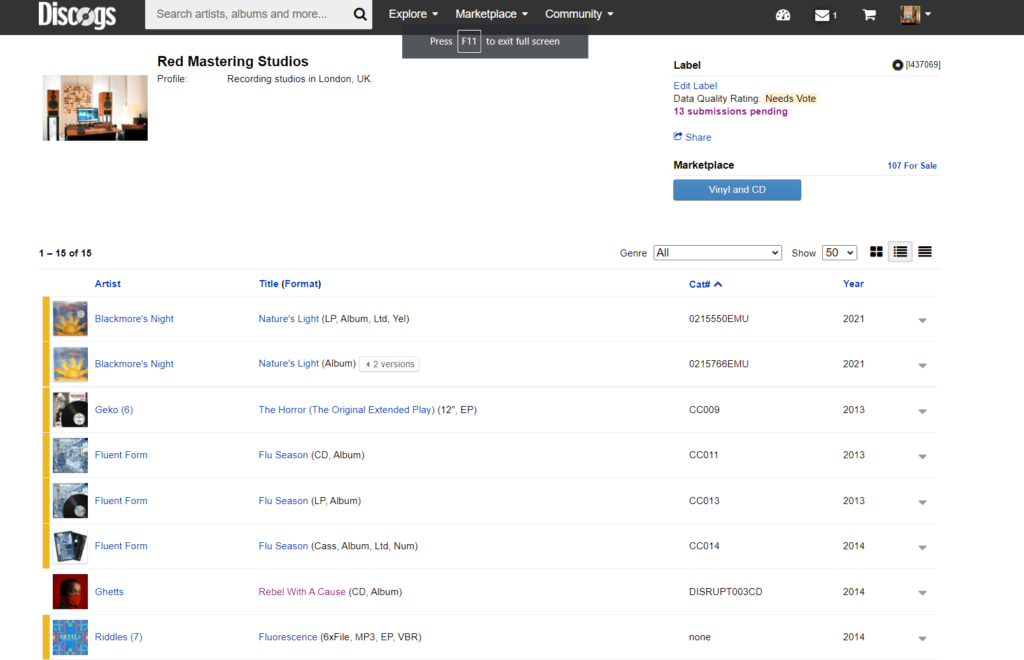Click Nature's Light LP cover thumbnail

tap(70, 319)
